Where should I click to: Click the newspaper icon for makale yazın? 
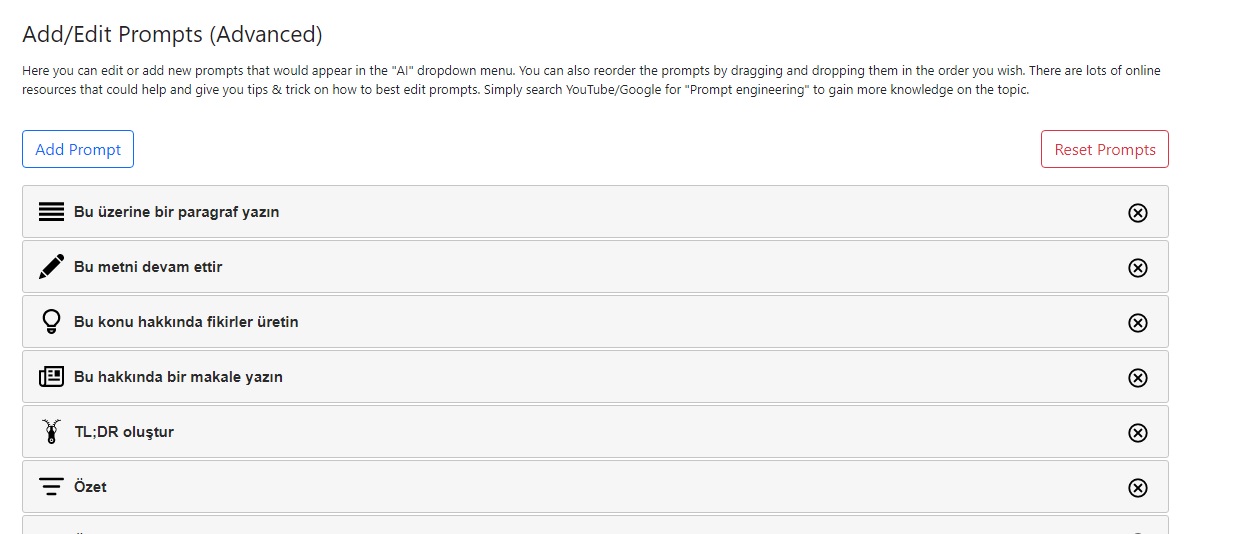[51, 377]
